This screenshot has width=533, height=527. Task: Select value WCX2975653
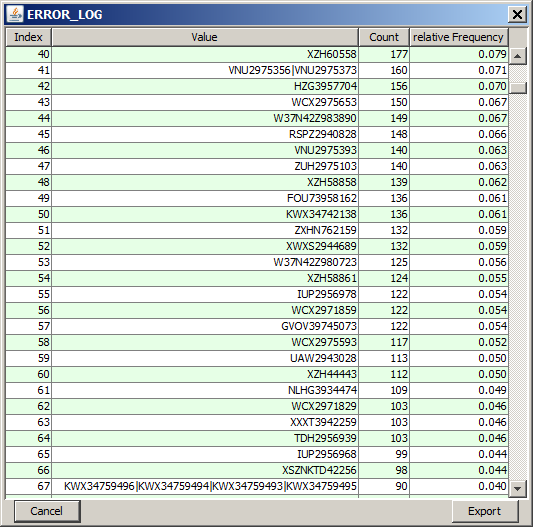coord(205,102)
